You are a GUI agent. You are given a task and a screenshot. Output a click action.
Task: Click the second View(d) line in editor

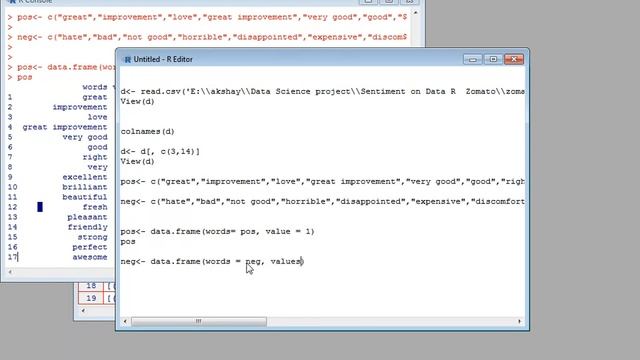(x=138, y=162)
